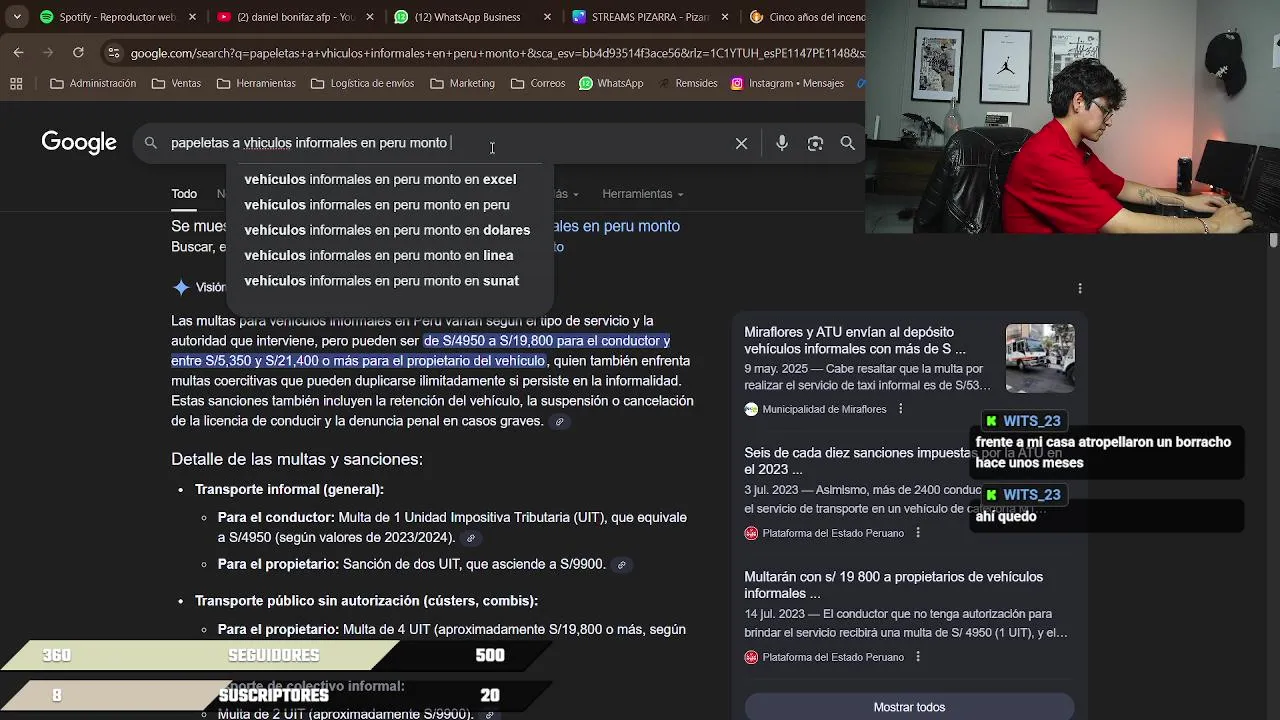
Task: Select the google.com URL in address bar
Action: tap(497, 53)
